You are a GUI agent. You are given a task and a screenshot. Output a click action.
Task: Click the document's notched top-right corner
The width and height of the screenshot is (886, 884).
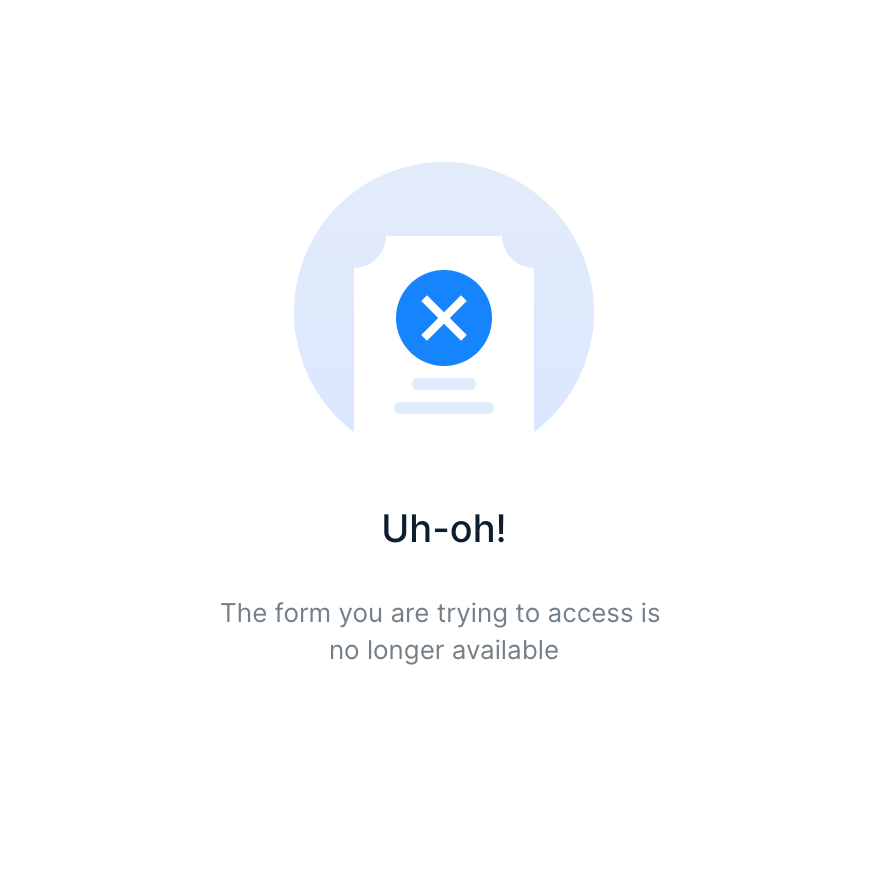[x=518, y=252]
